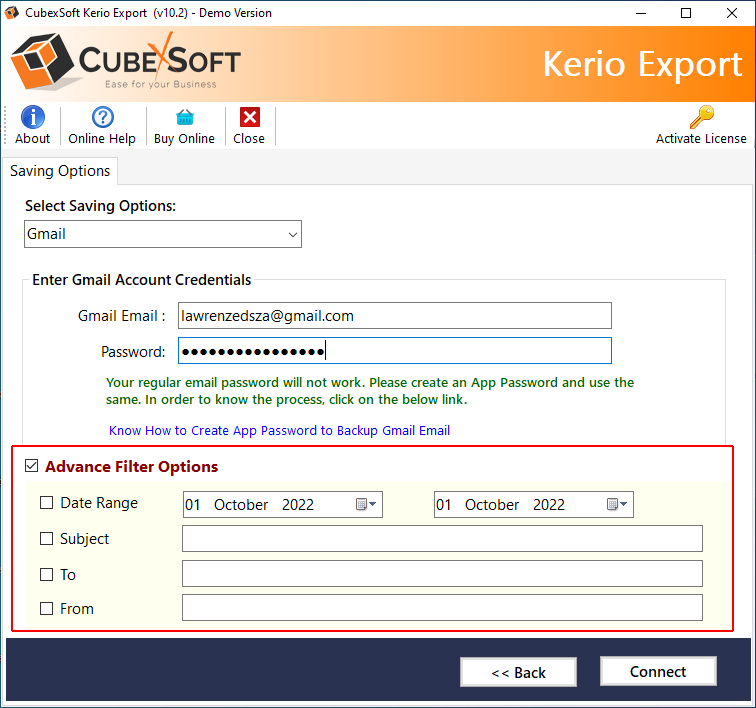Open the start date calendar picker icon

pos(366,505)
